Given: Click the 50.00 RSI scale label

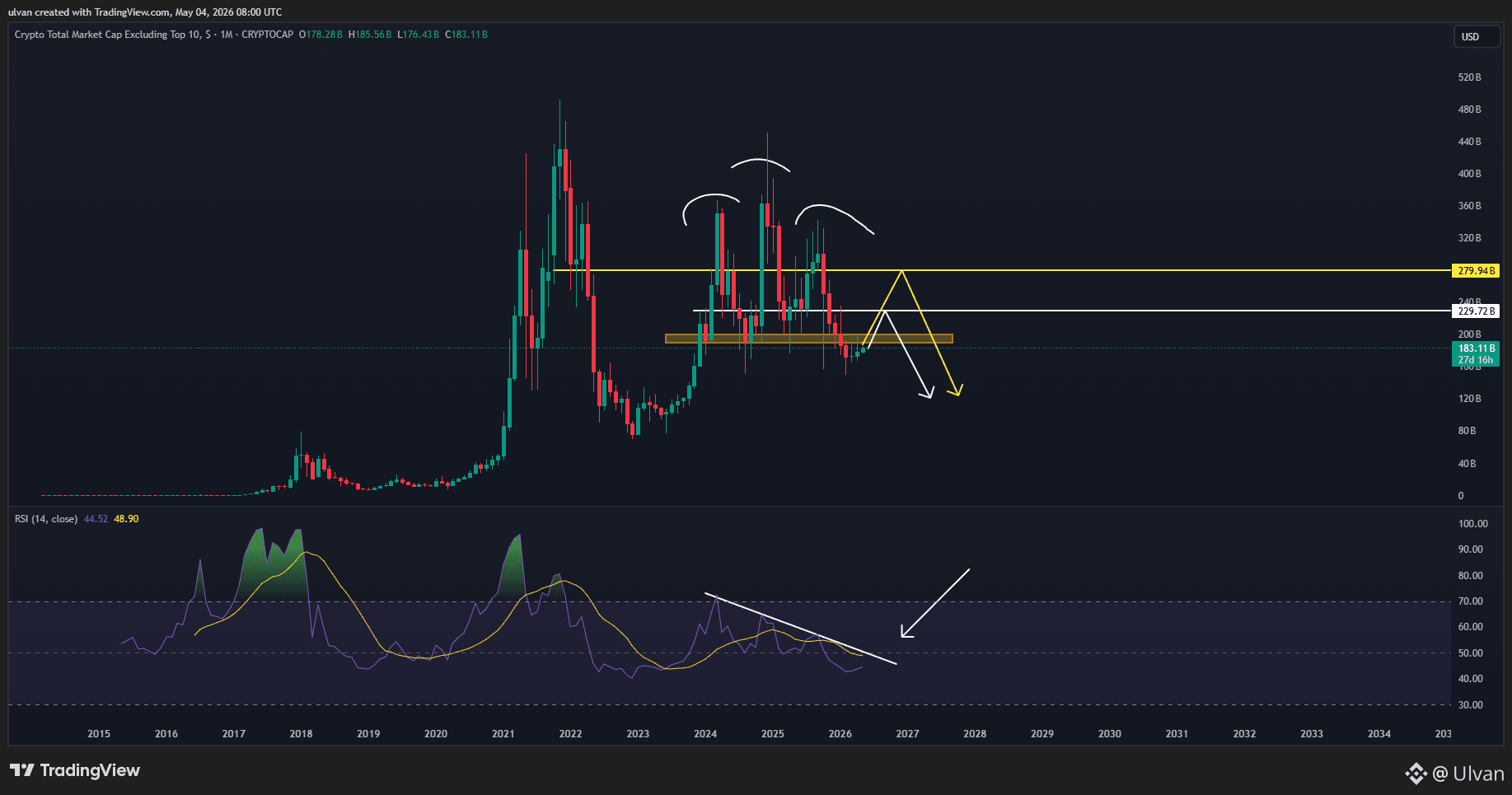Looking at the screenshot, I should tap(1471, 653).
